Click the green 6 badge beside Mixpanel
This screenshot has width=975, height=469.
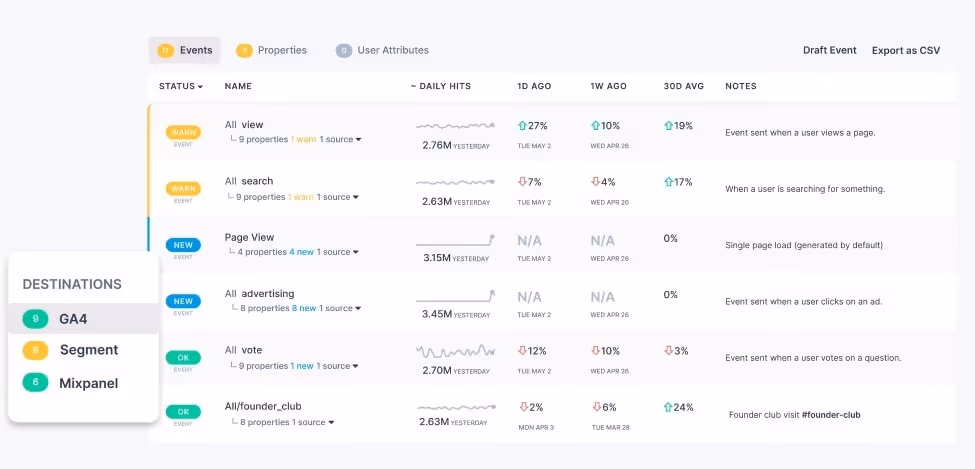coord(35,383)
